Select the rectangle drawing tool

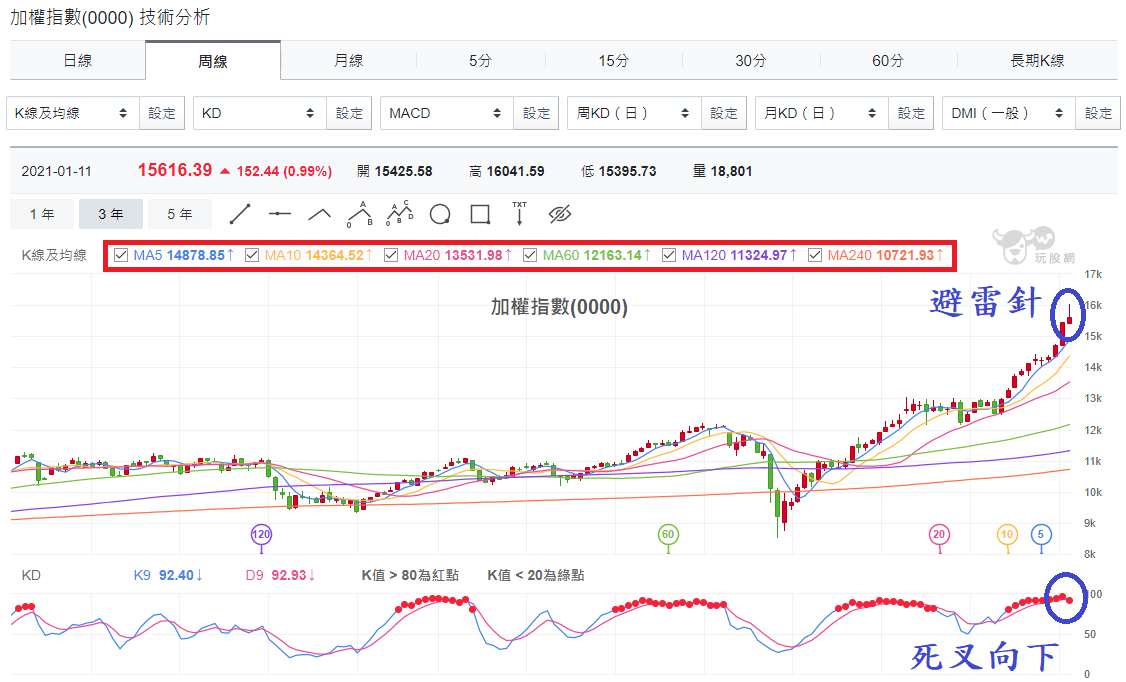pos(480,214)
